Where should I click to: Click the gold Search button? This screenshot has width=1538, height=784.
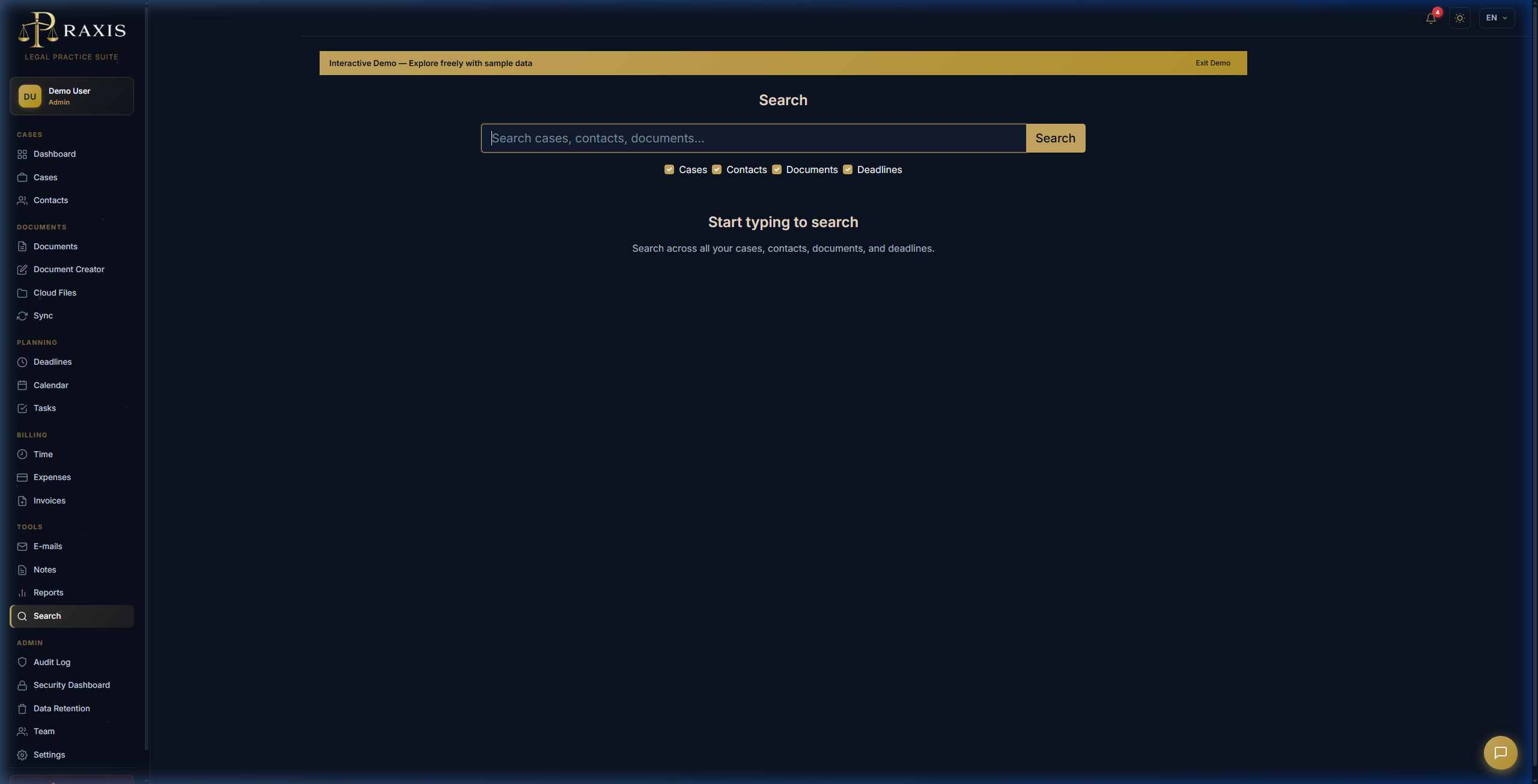[1056, 138]
